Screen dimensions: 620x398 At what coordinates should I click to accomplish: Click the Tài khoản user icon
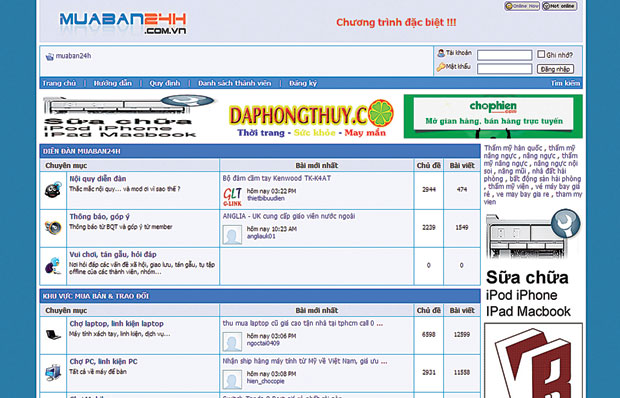point(441,53)
